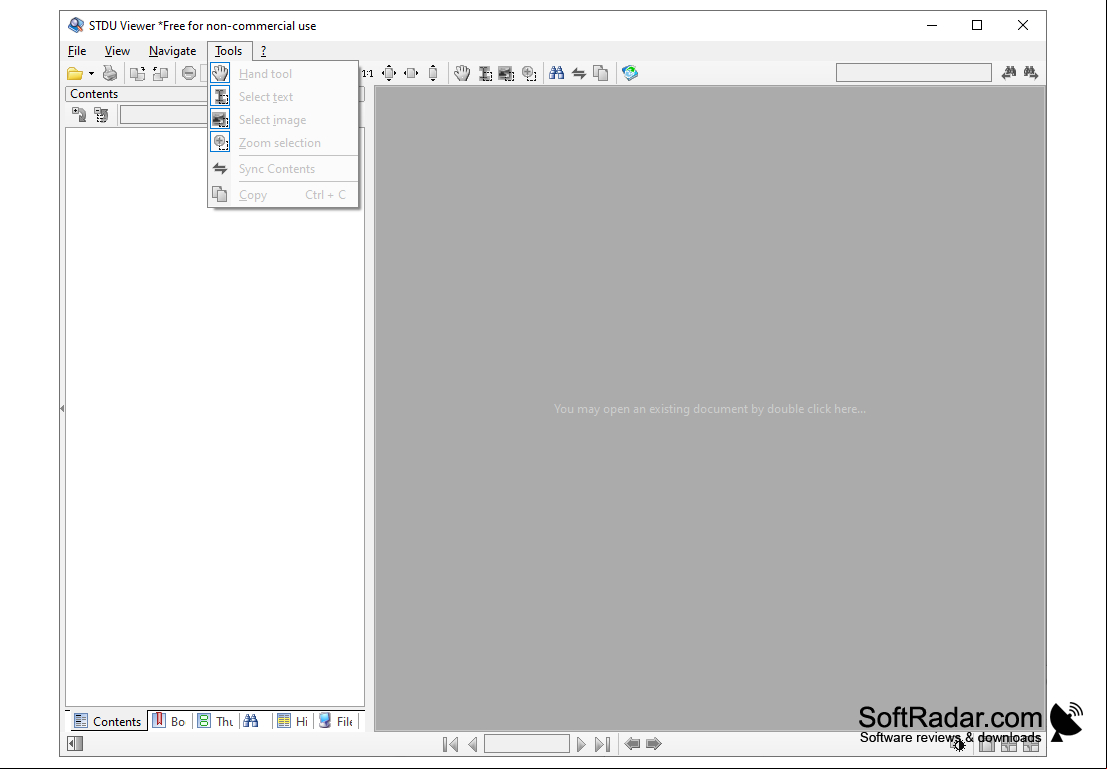Choose Zoom selection from the Tools menu
1107x769 pixels.
tap(284, 143)
